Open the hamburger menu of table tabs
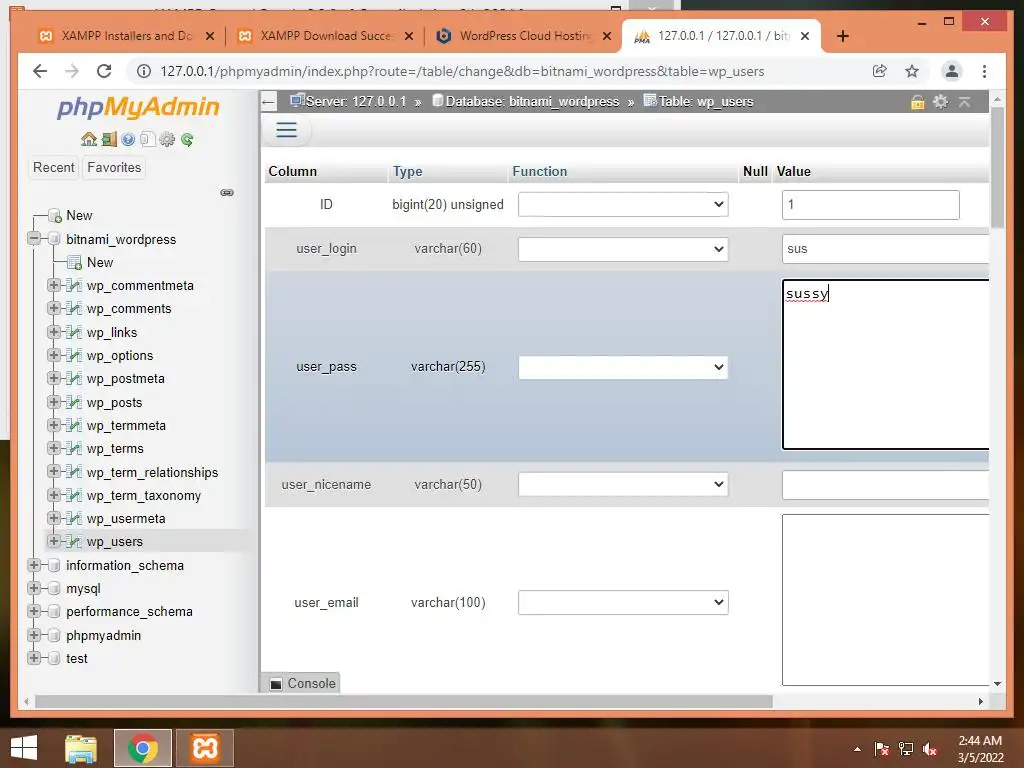The height and width of the screenshot is (768, 1024). [x=287, y=129]
